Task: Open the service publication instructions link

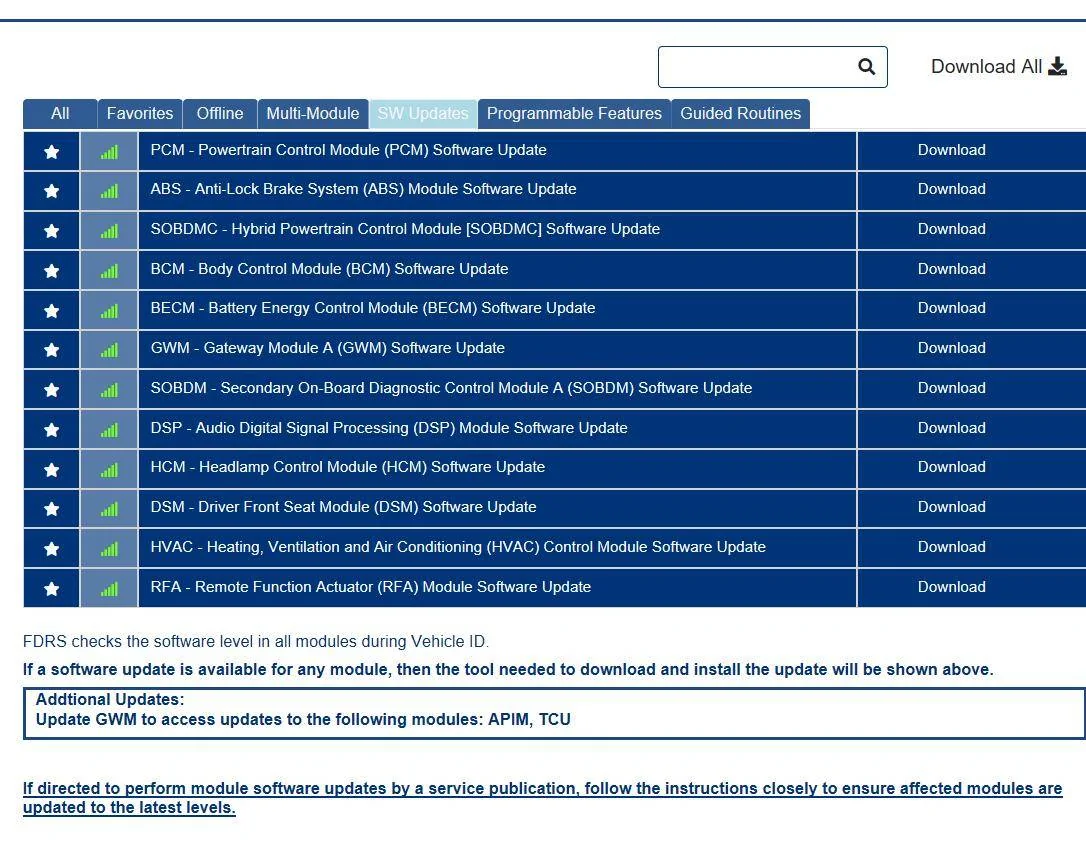Action: (x=542, y=798)
